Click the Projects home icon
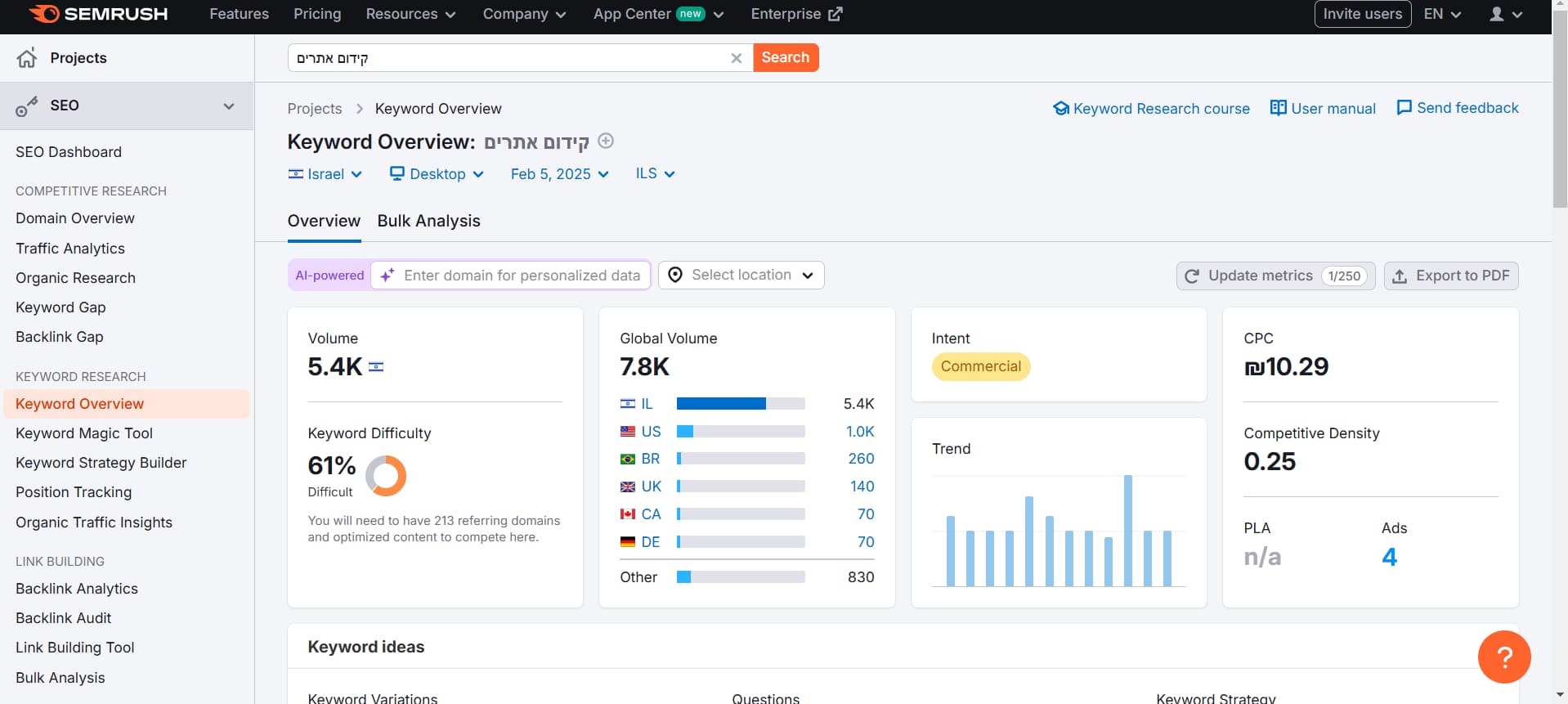The width and height of the screenshot is (1568, 704). pos(27,57)
